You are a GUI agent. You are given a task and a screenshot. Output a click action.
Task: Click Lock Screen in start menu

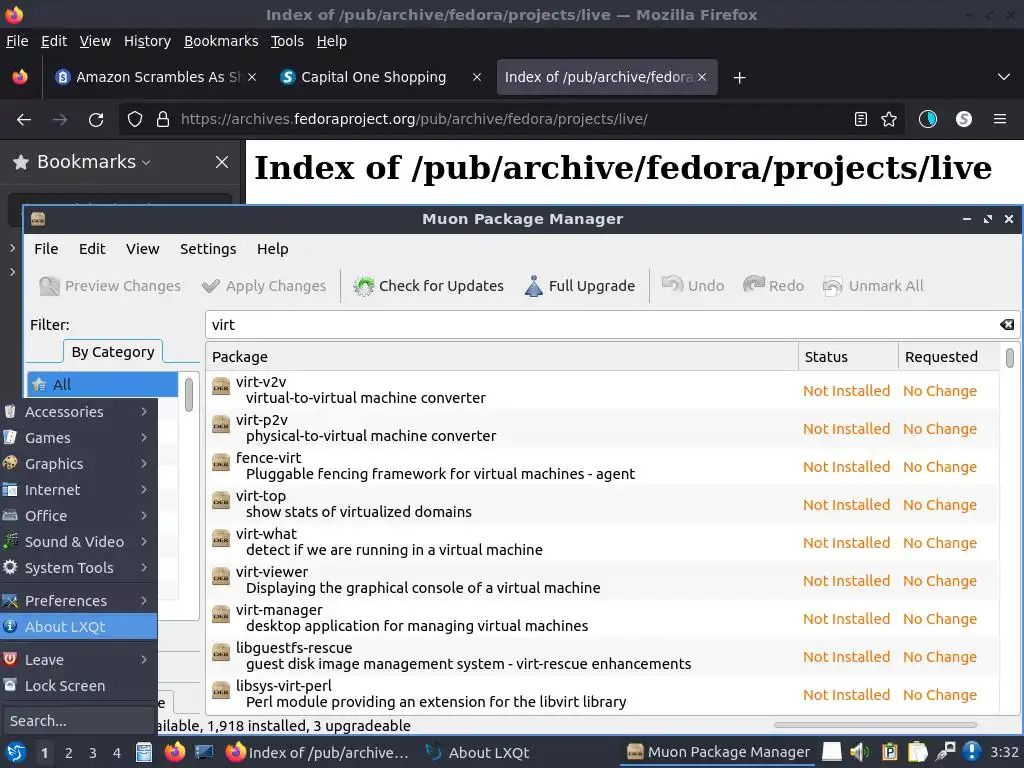coord(78,686)
